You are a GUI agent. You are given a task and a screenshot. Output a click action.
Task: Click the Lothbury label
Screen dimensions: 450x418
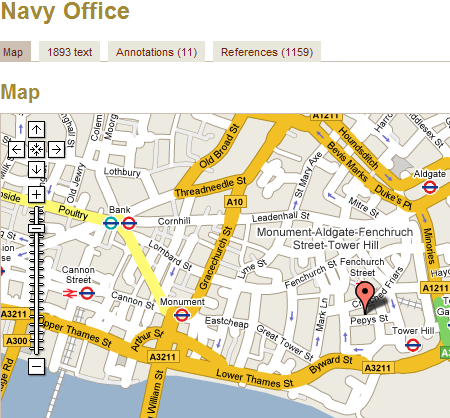pos(122,172)
